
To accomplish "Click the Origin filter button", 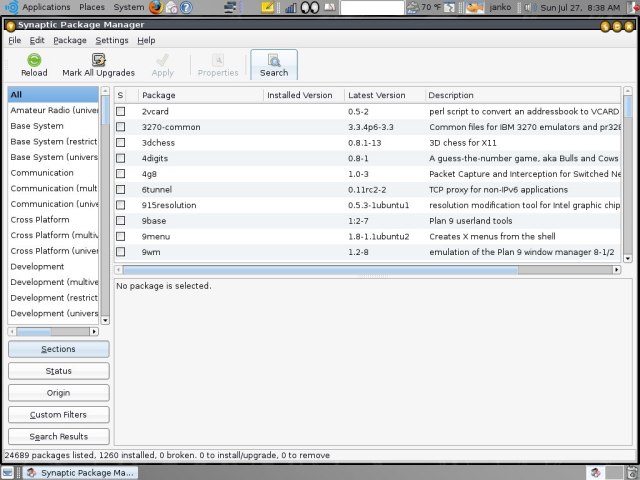I will [58, 393].
